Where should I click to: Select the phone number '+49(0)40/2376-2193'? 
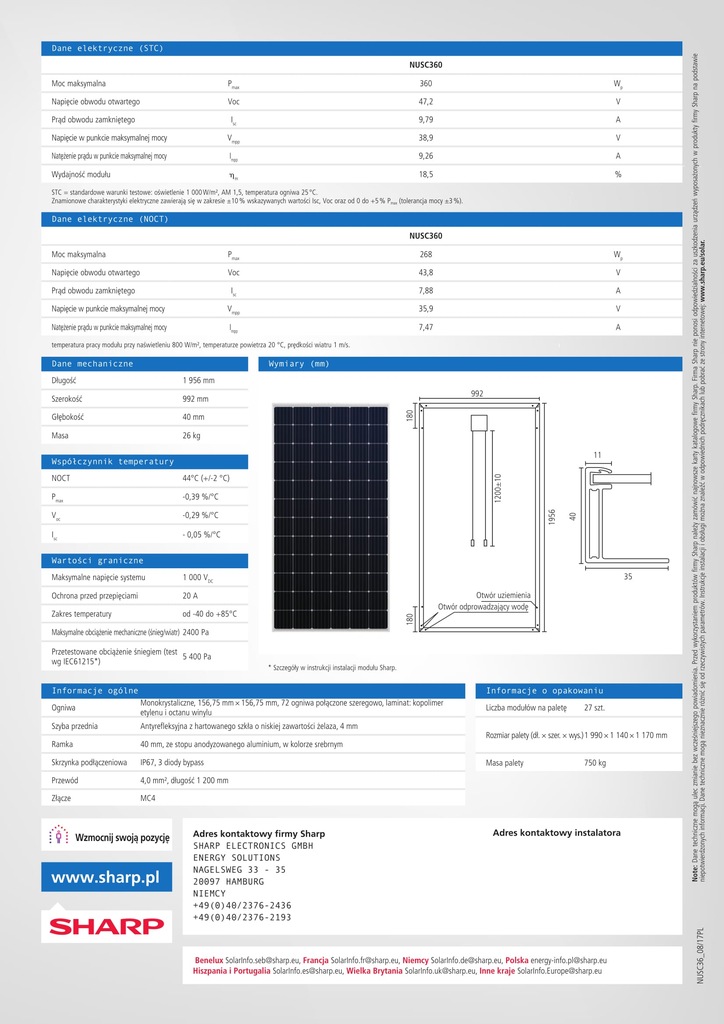coord(242,918)
